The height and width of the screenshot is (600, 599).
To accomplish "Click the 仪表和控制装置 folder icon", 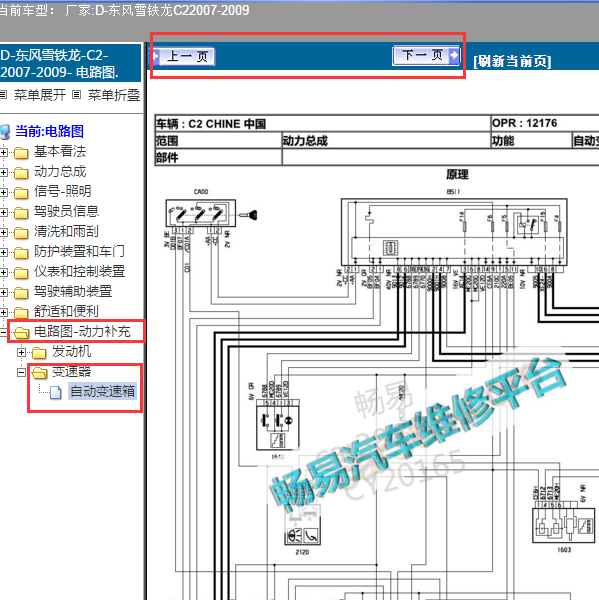I will [21, 272].
